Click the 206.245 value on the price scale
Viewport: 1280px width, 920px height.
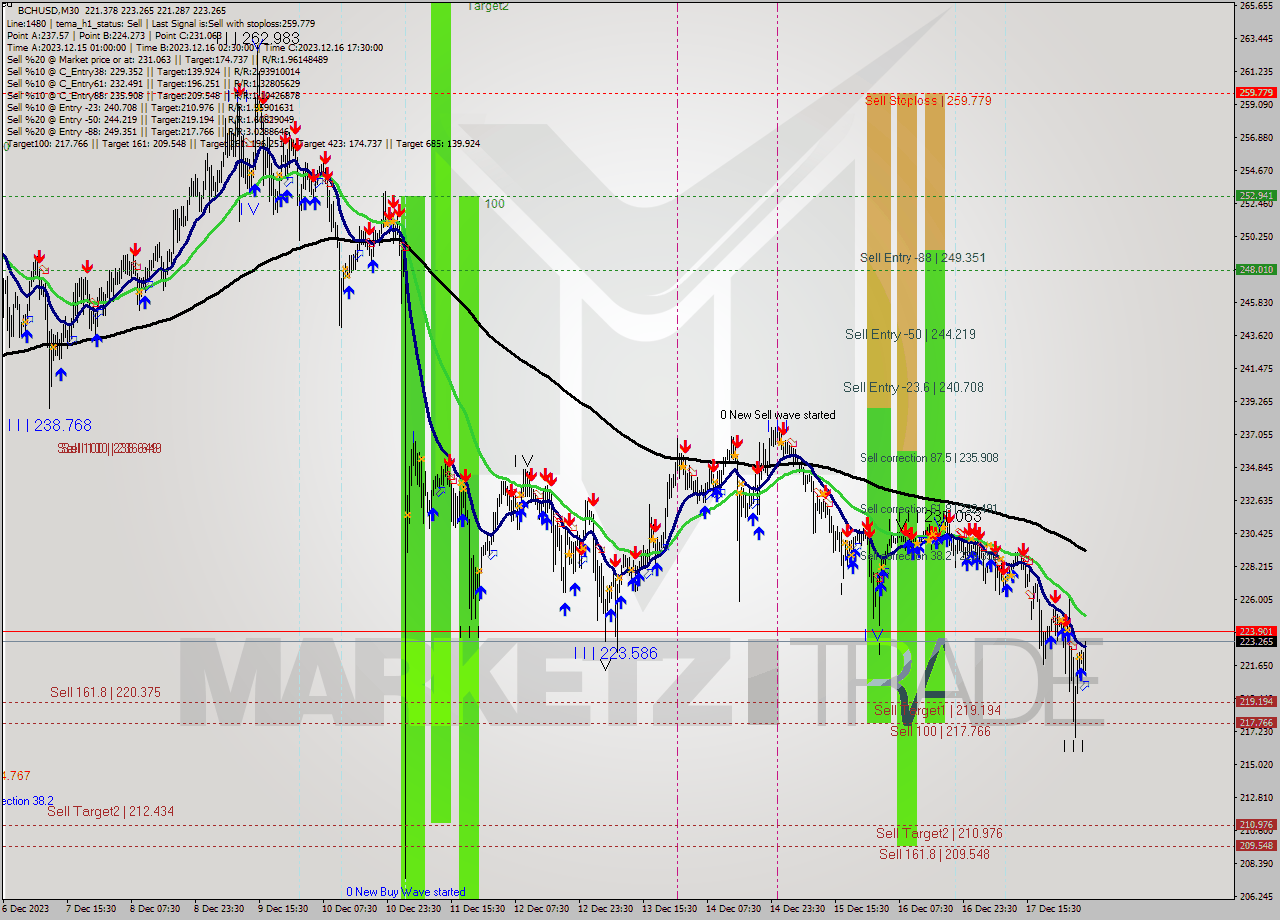pos(1256,897)
